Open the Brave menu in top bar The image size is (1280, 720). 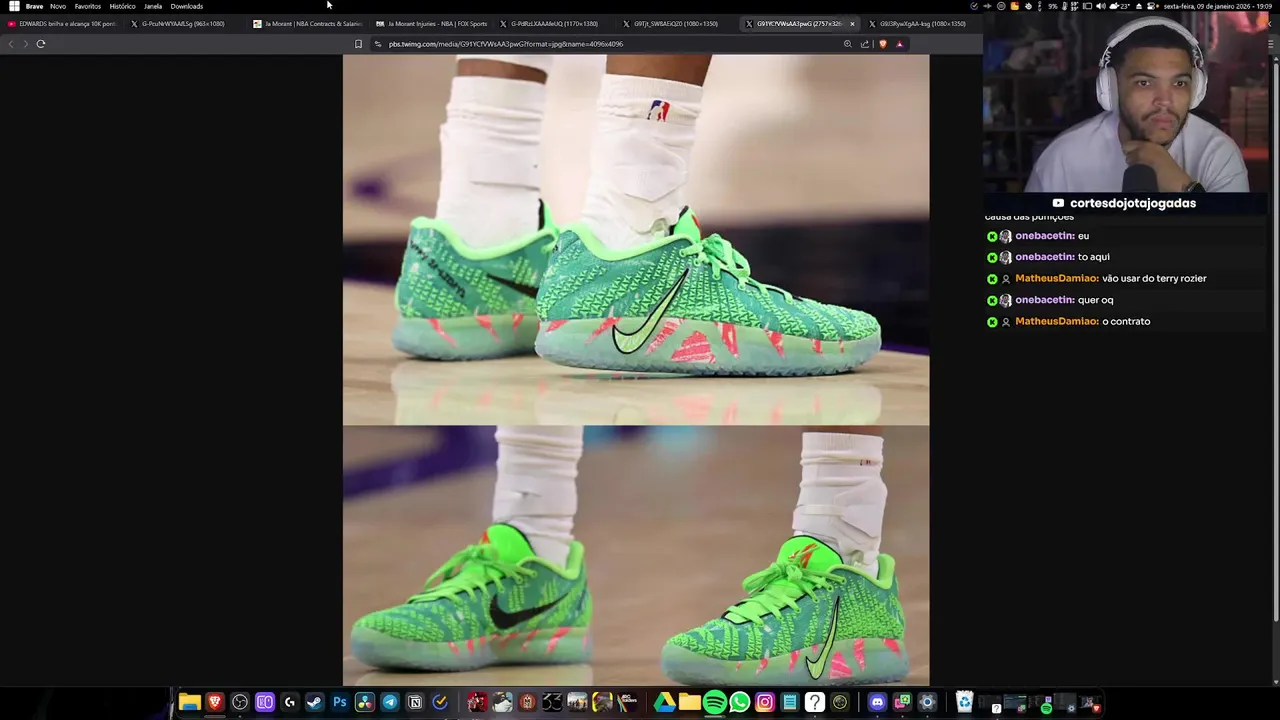pos(34,6)
